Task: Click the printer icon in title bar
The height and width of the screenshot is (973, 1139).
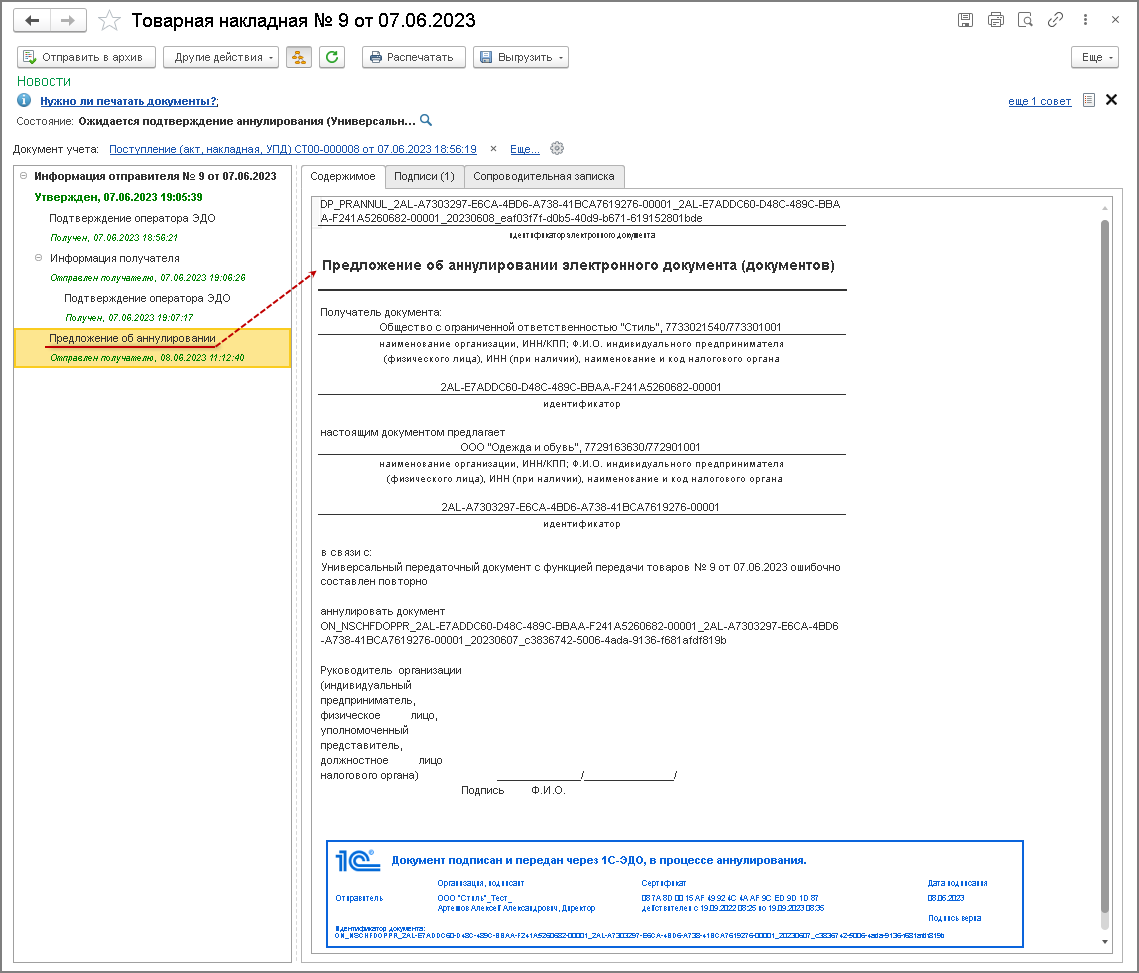Action: pyautogui.click(x=996, y=20)
